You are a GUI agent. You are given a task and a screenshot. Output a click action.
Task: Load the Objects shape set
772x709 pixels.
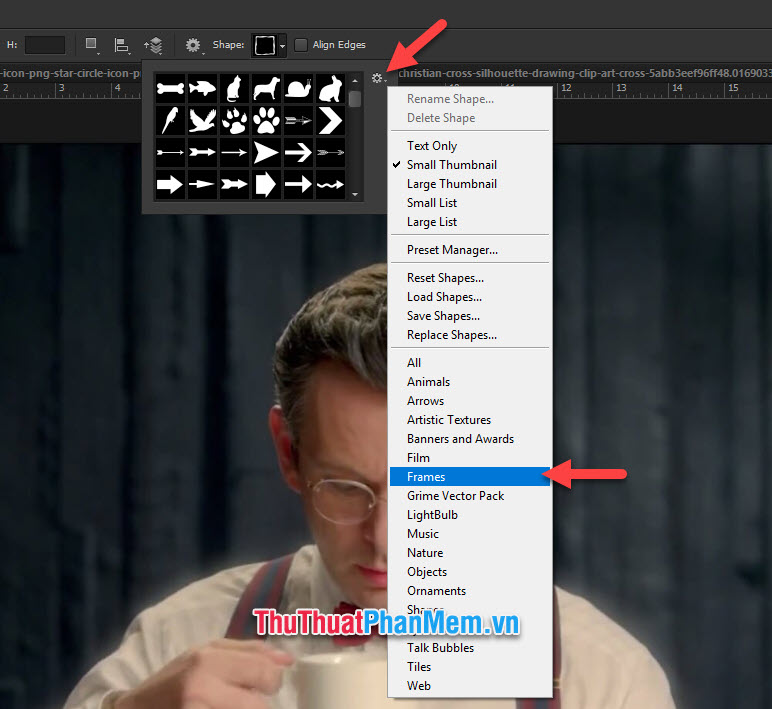coord(470,572)
